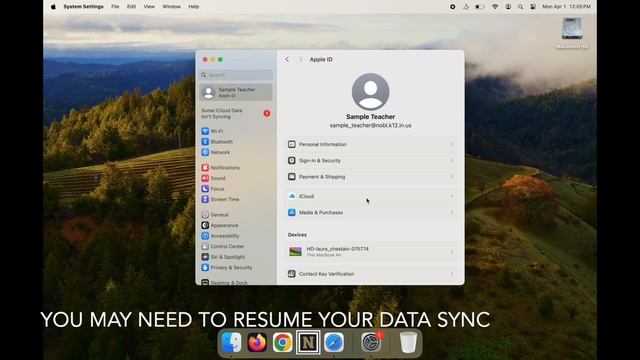Click the red iCloud sync alert badge

[x=267, y=113]
